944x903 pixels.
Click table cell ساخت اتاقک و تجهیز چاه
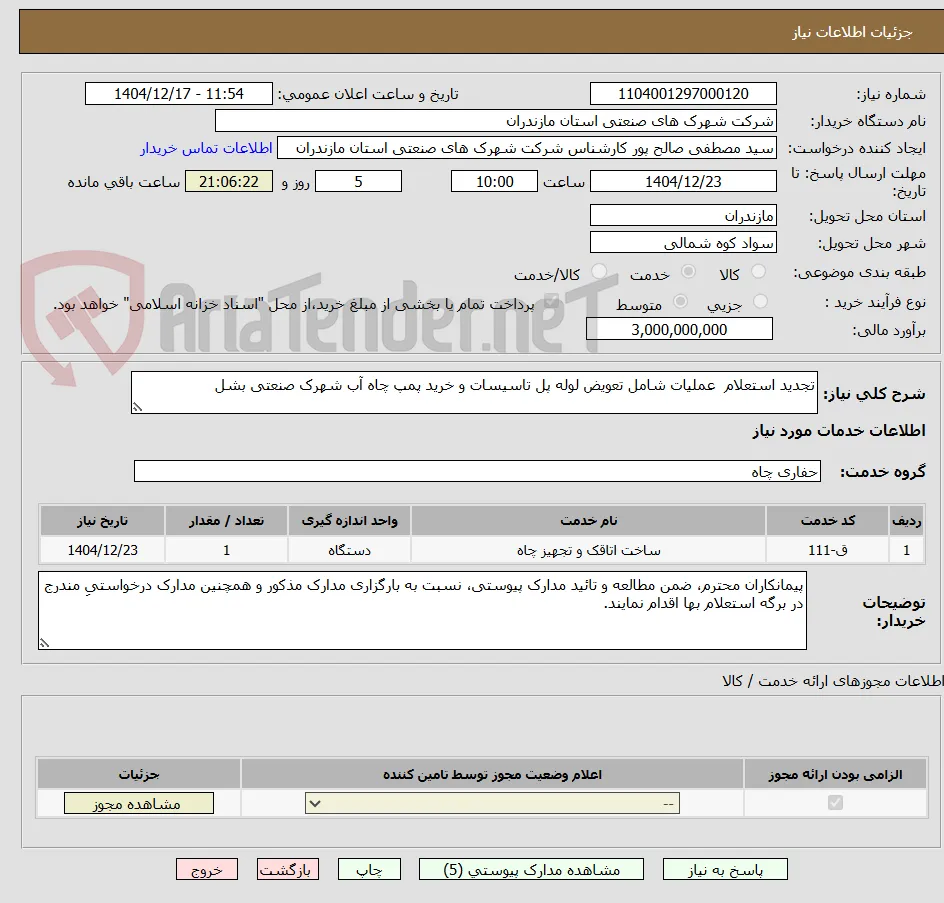[588, 550]
